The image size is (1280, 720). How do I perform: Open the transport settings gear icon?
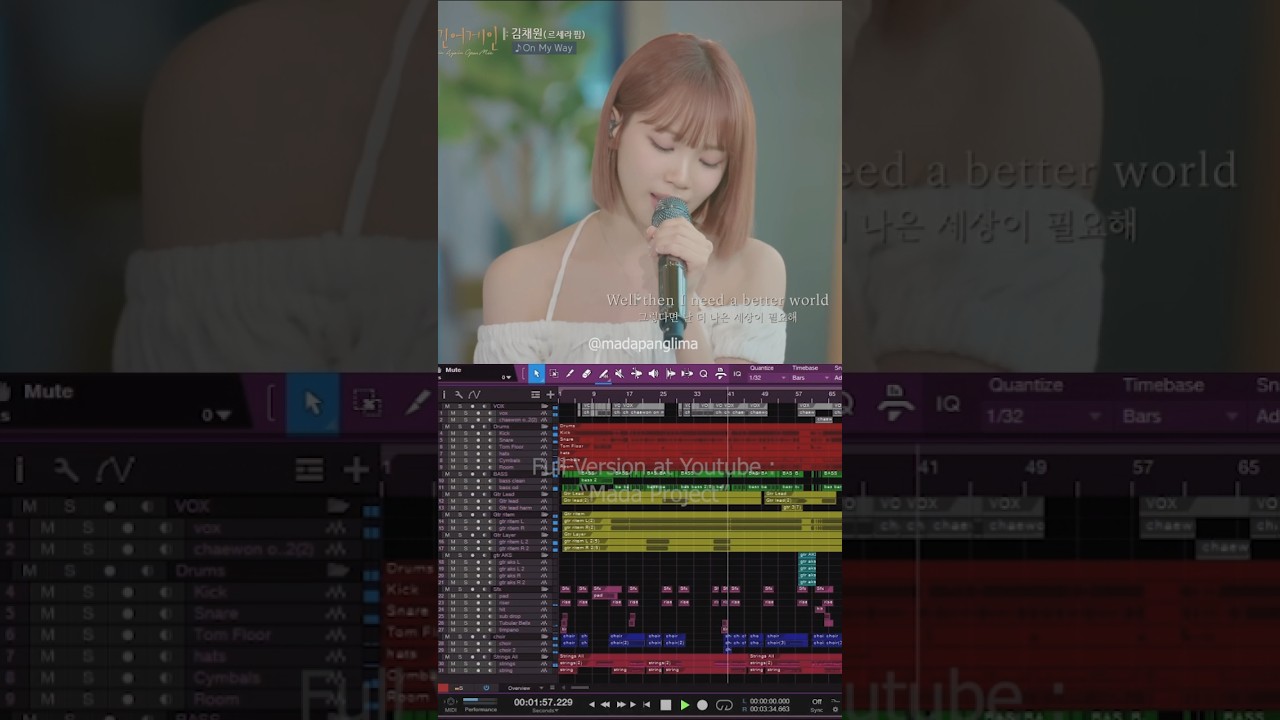pyautogui.click(x=835, y=709)
